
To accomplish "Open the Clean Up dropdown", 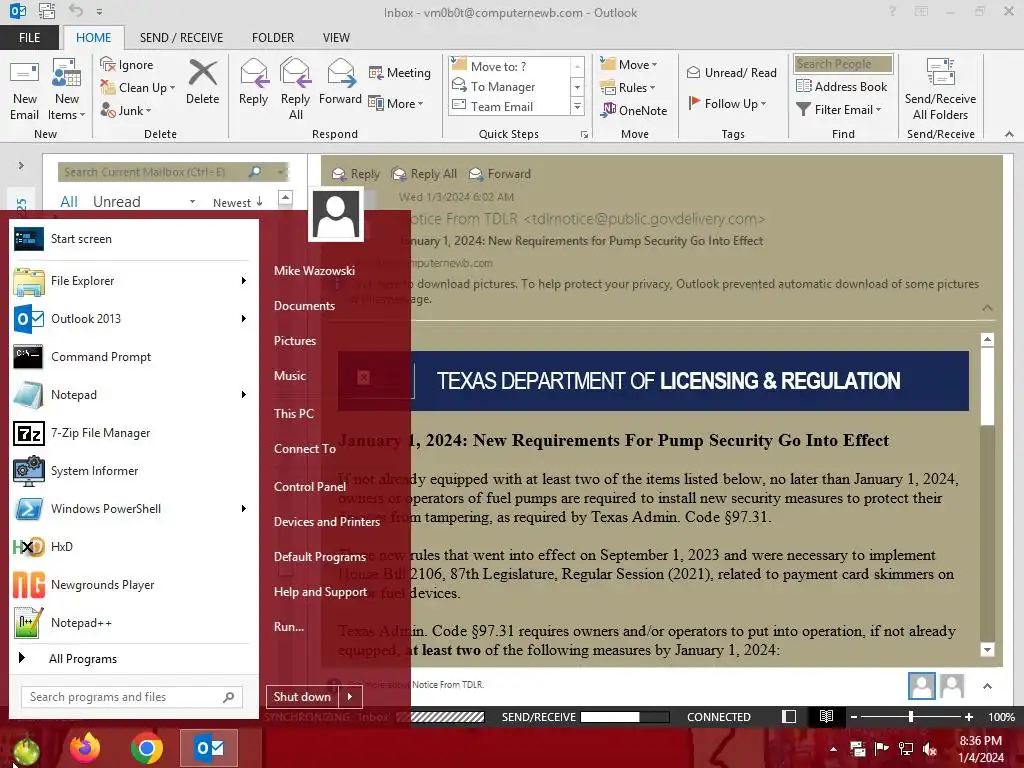I will coord(138,88).
